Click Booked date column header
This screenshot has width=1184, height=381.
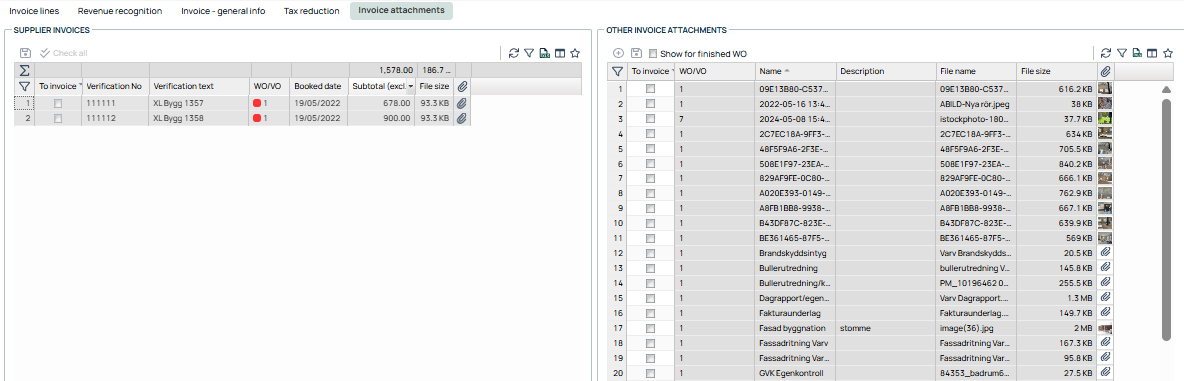(x=319, y=87)
